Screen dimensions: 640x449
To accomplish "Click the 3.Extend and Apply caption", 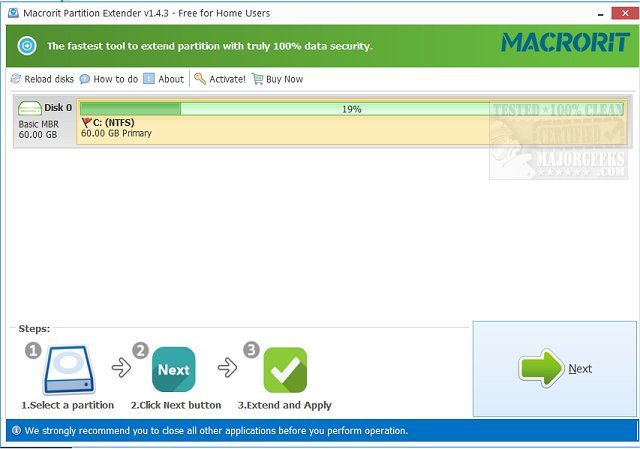I will pyautogui.click(x=284, y=405).
